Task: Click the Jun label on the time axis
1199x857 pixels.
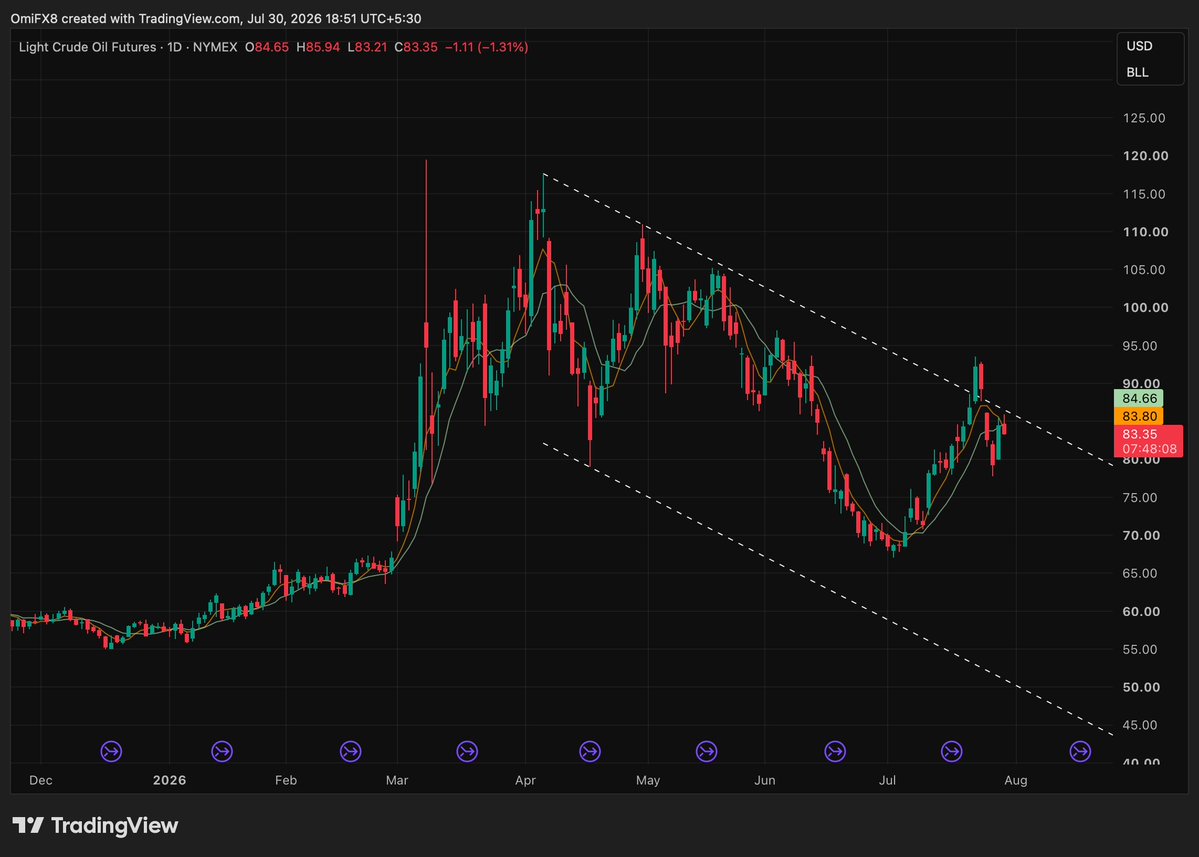Action: point(765,781)
